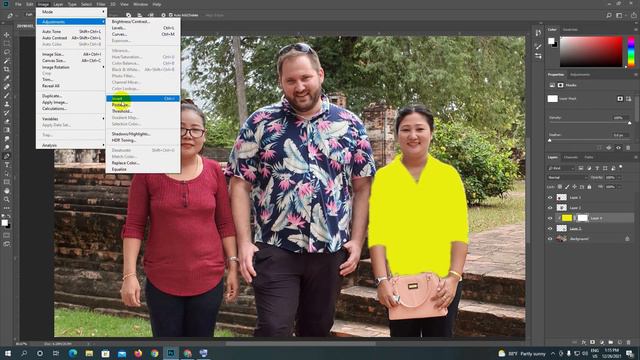This screenshot has height=360, width=640.
Task: Click the lock image pixels brush icon
Action: pyautogui.click(x=567, y=187)
